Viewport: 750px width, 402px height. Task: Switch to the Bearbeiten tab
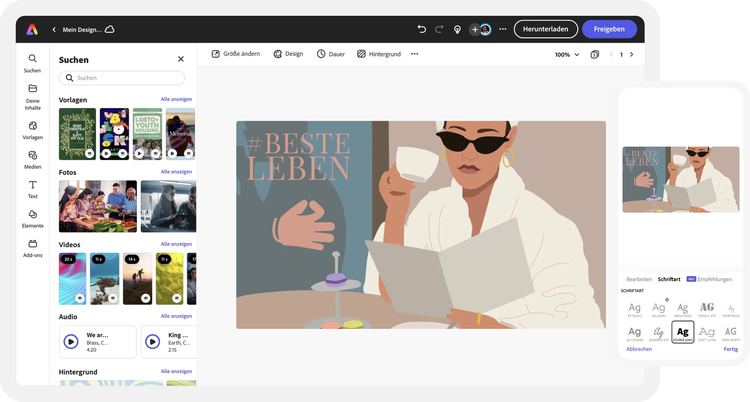pyautogui.click(x=639, y=279)
